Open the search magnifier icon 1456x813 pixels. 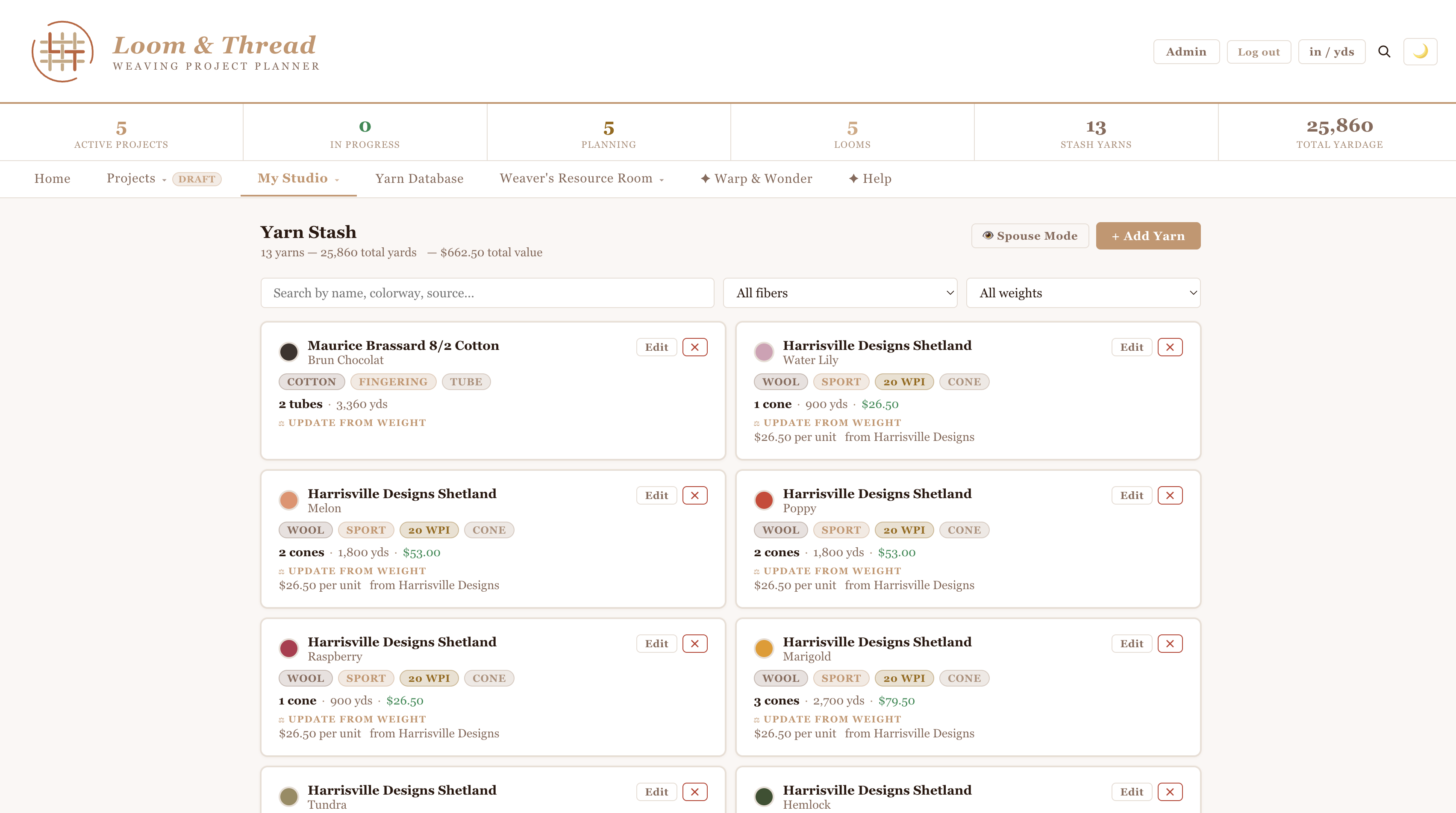click(1384, 52)
